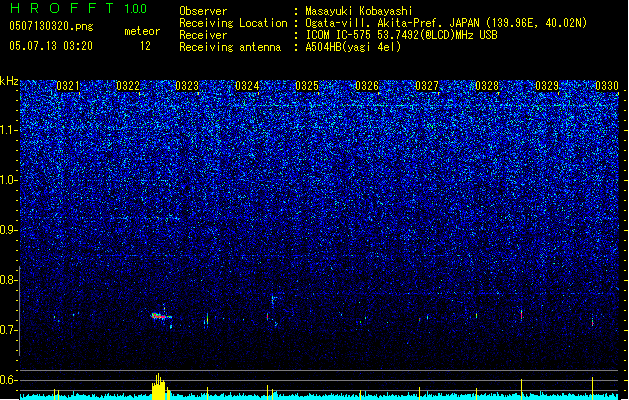The height and width of the screenshot is (400, 629).
Task: Click the tall yellow intensity burst below 0322
Action: [160, 387]
